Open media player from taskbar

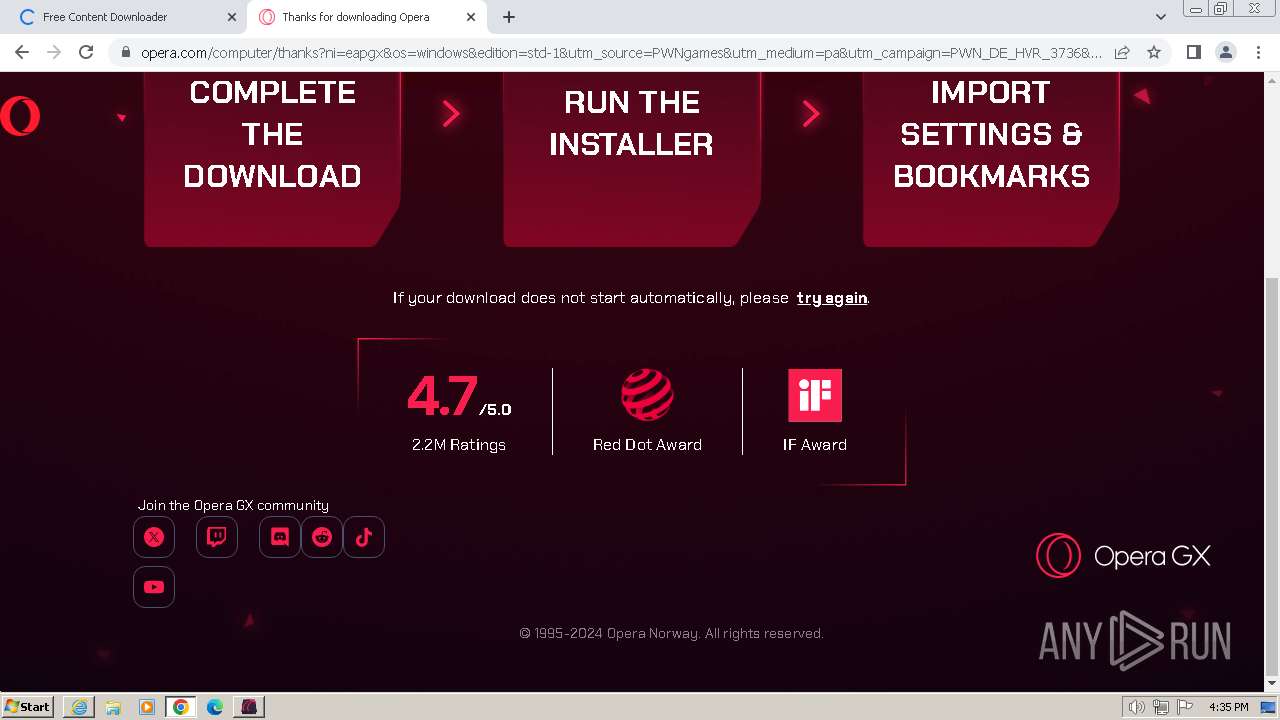point(147,707)
